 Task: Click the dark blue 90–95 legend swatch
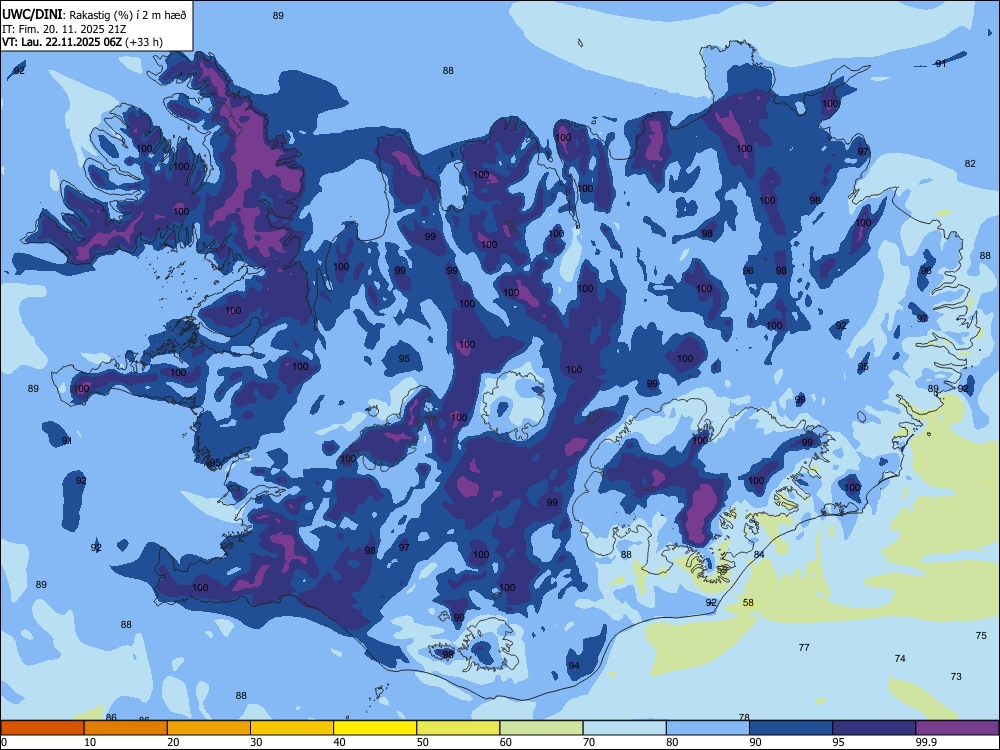point(791,728)
